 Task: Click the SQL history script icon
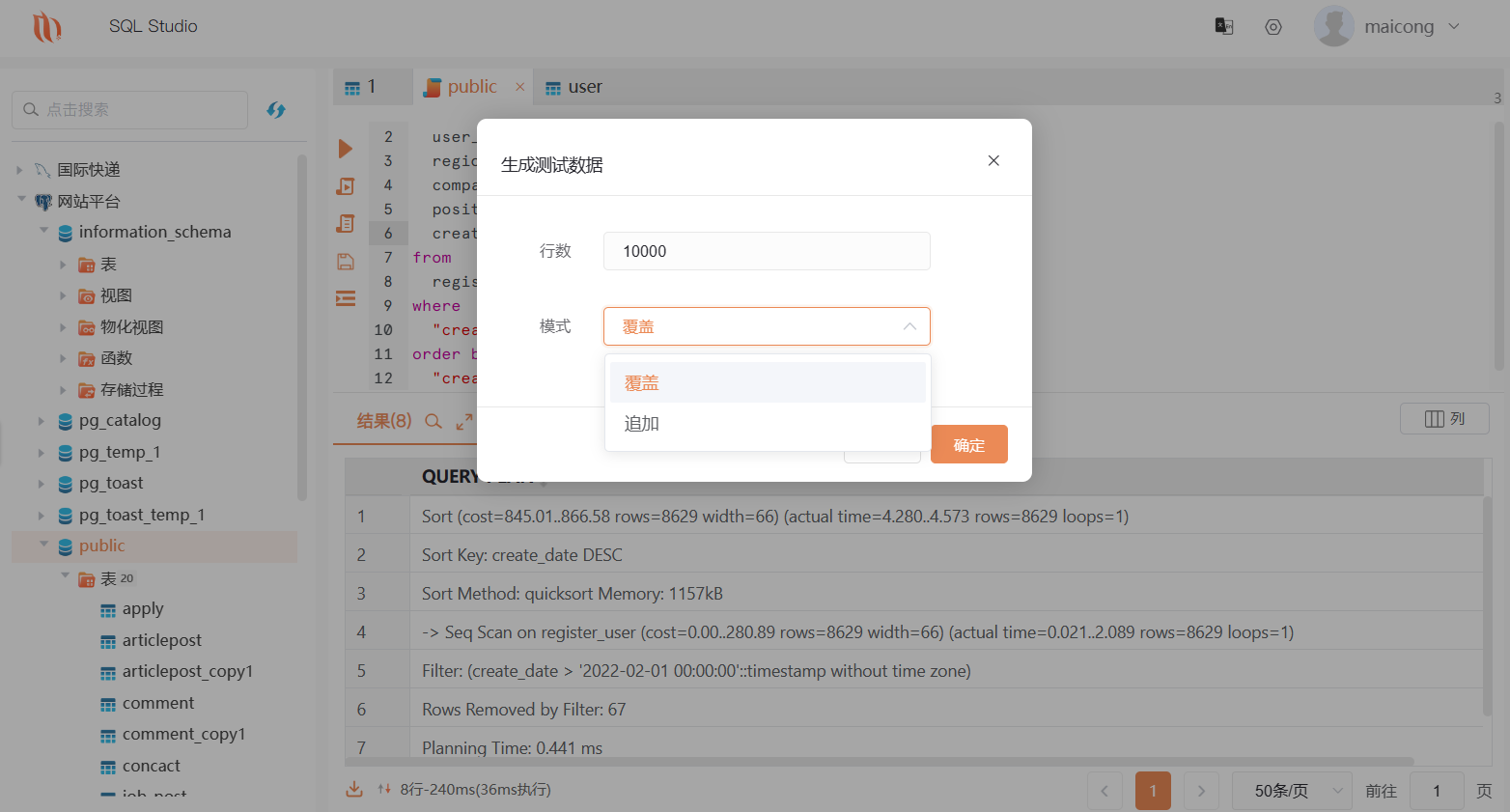[x=346, y=223]
